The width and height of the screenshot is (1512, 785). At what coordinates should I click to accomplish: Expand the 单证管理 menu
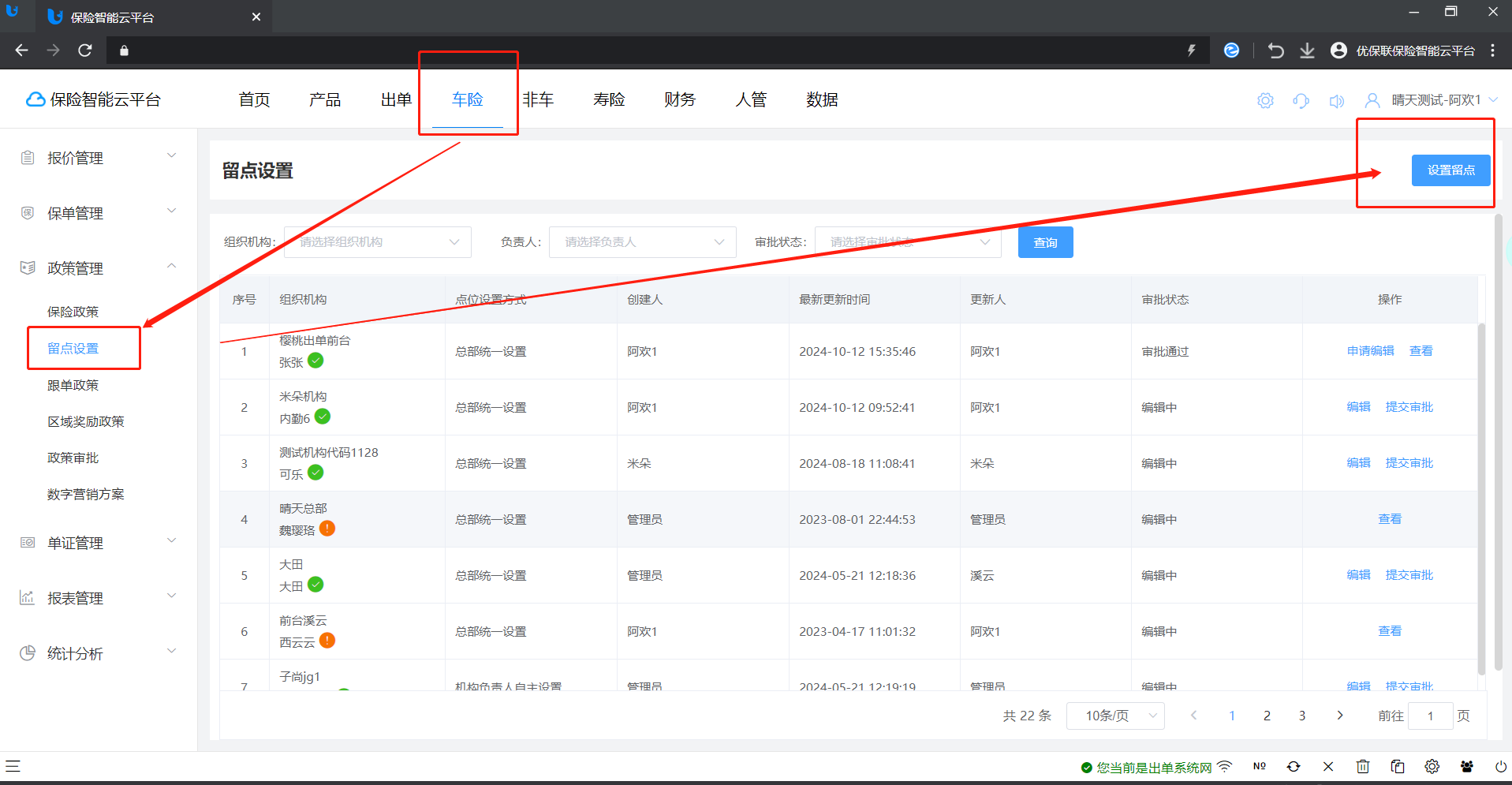pos(171,540)
